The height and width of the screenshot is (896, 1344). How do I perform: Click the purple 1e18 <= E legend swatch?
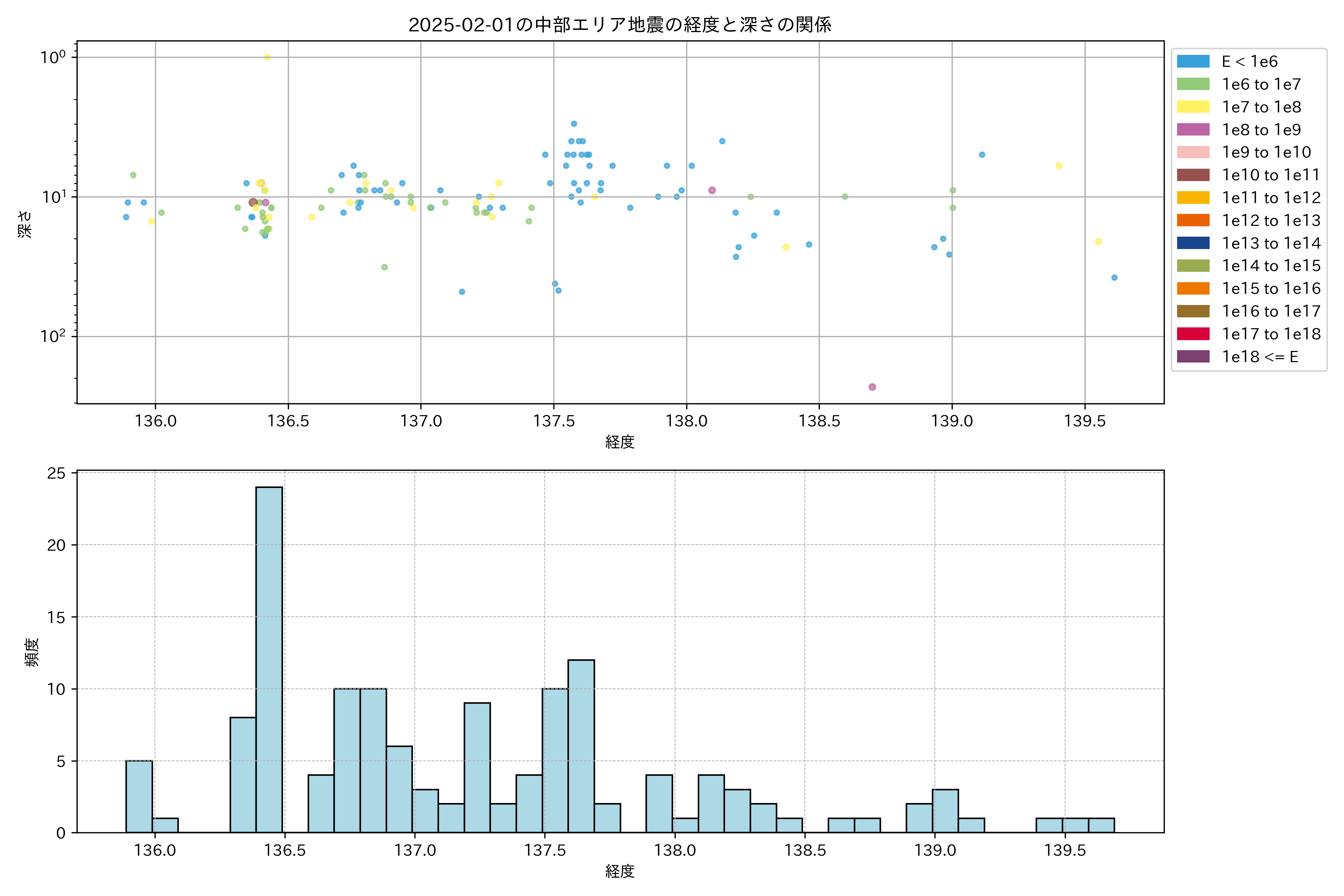click(1193, 357)
